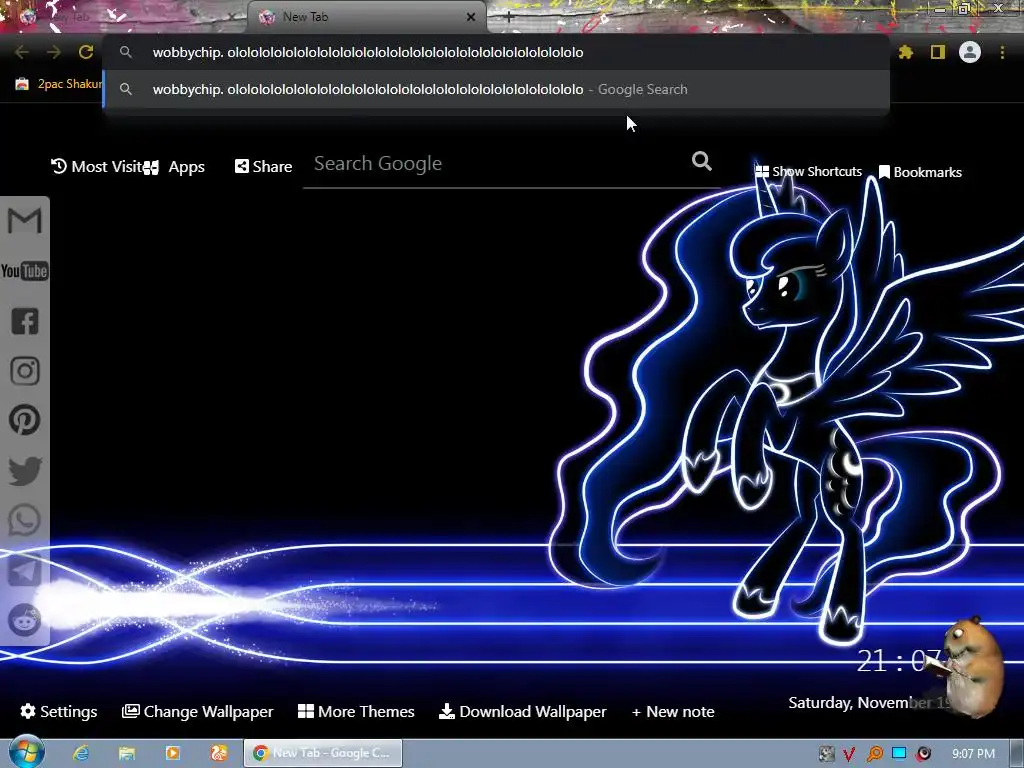Open Reddit from the sidebar

[x=25, y=620]
